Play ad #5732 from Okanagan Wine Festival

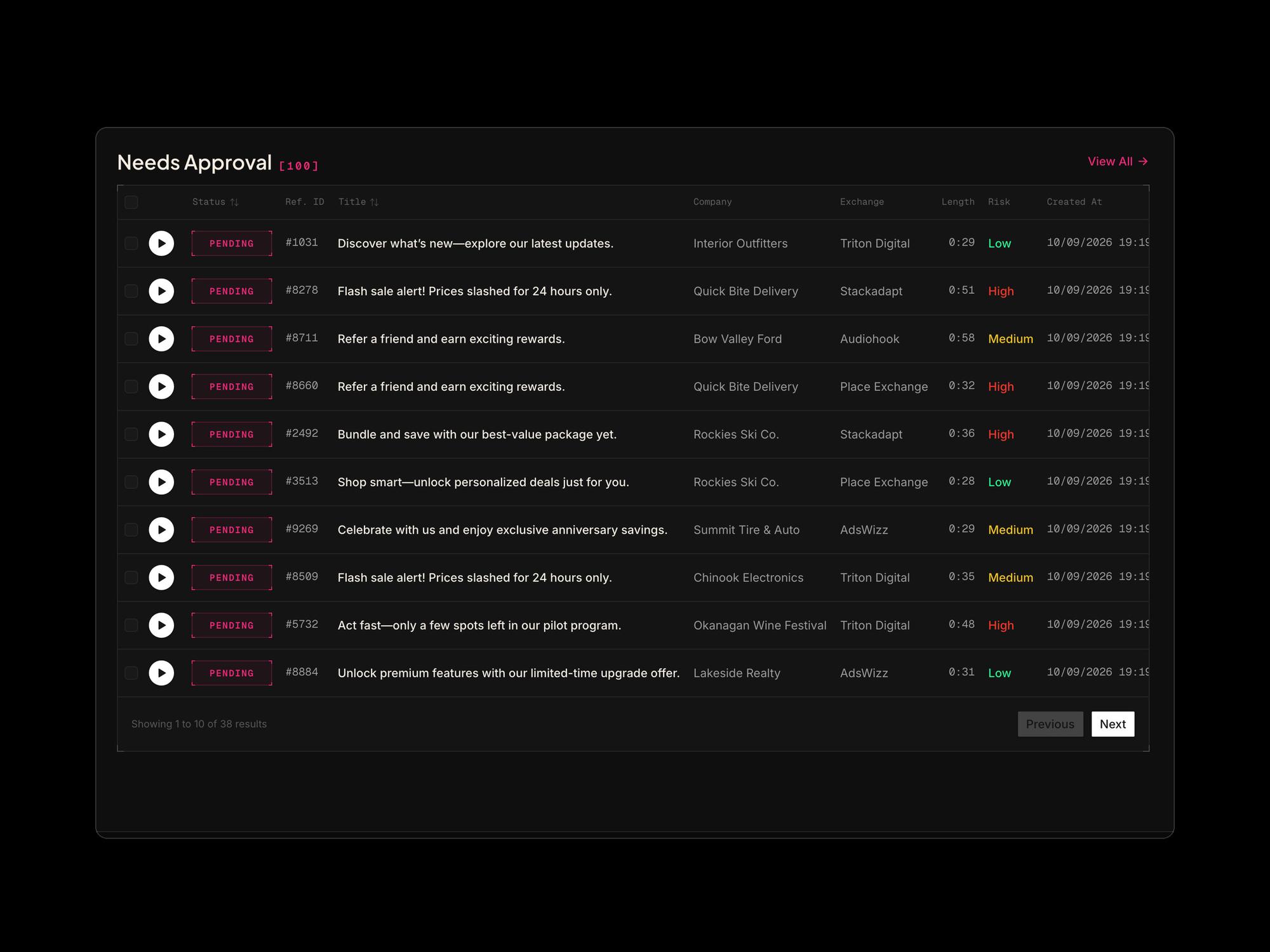pyautogui.click(x=161, y=625)
